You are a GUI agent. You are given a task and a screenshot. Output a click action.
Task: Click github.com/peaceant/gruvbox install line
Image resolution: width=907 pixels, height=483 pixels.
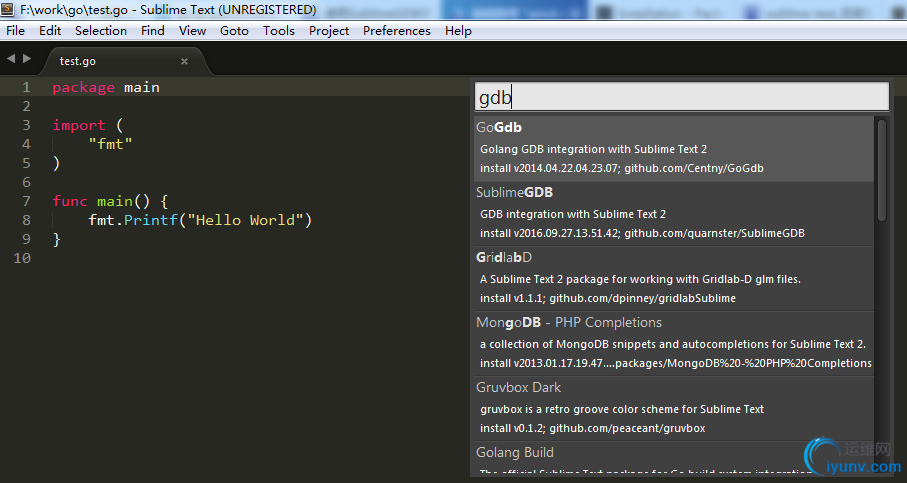(593, 429)
